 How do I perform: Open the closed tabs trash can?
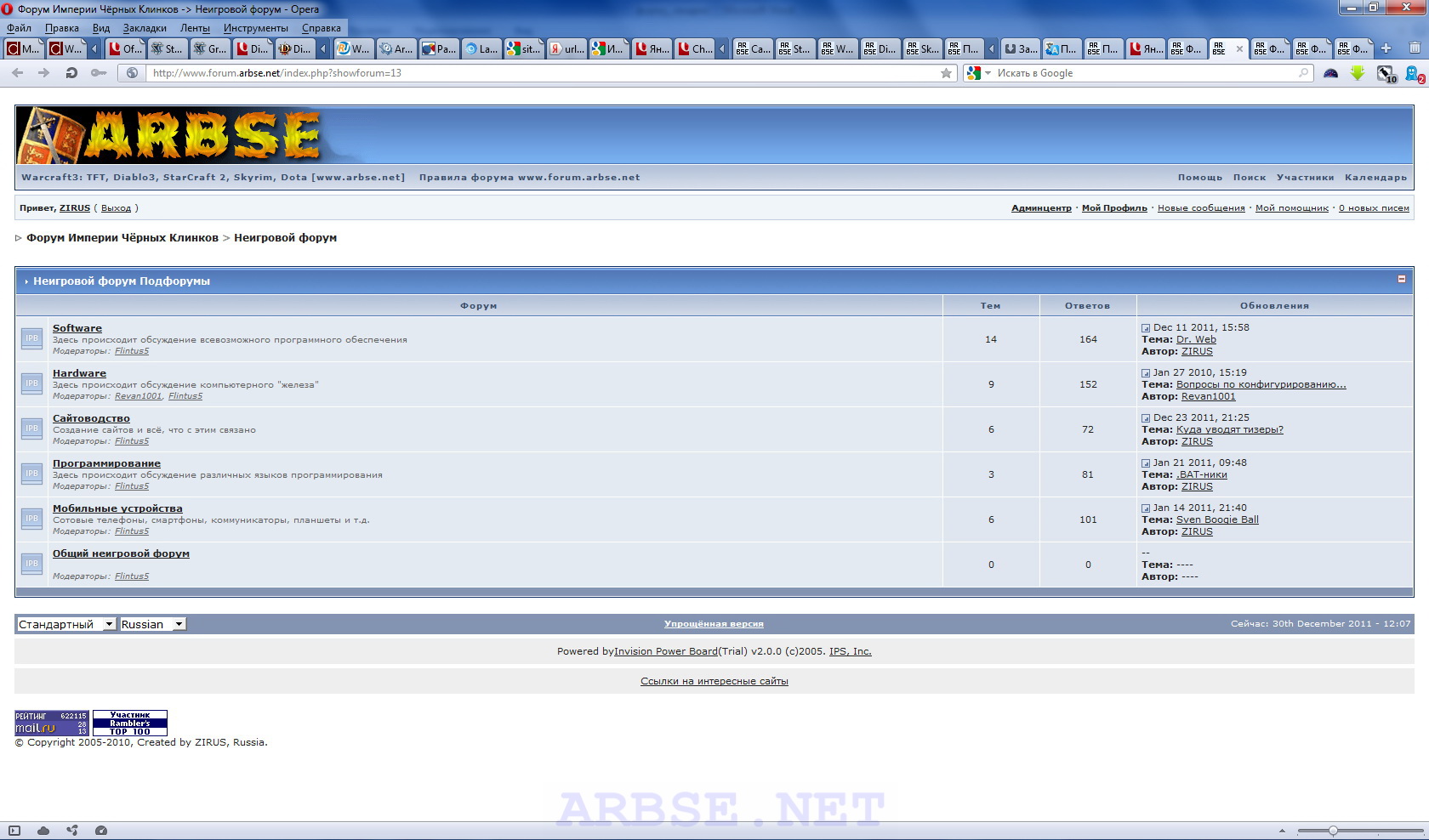tap(1415, 48)
